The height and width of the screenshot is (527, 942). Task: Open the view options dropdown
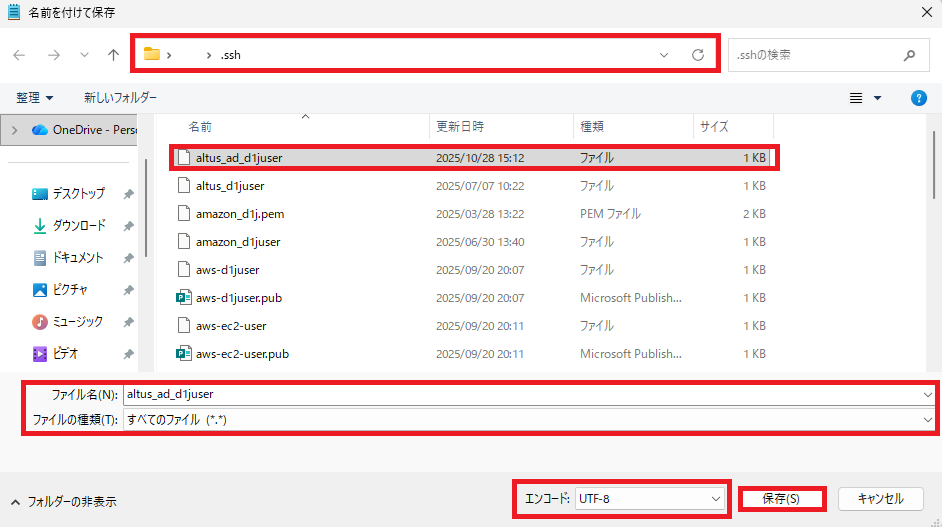tap(865, 98)
